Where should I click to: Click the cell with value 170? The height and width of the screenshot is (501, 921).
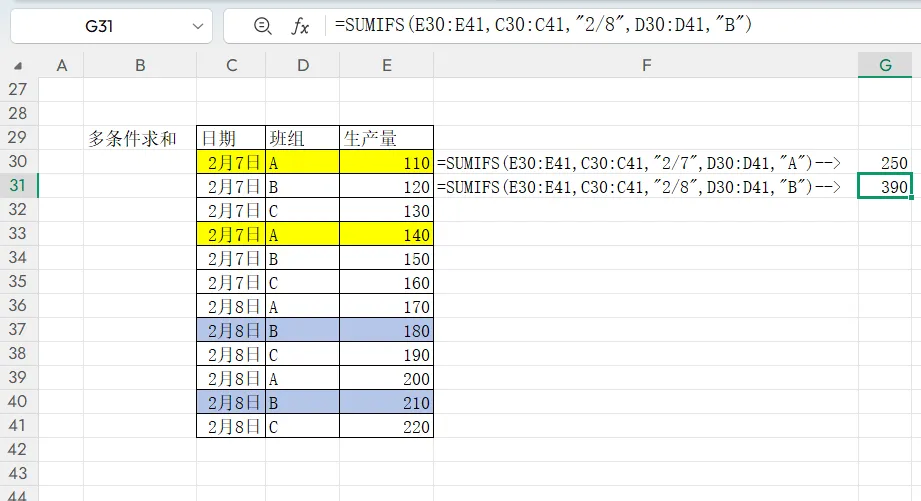tap(386, 307)
